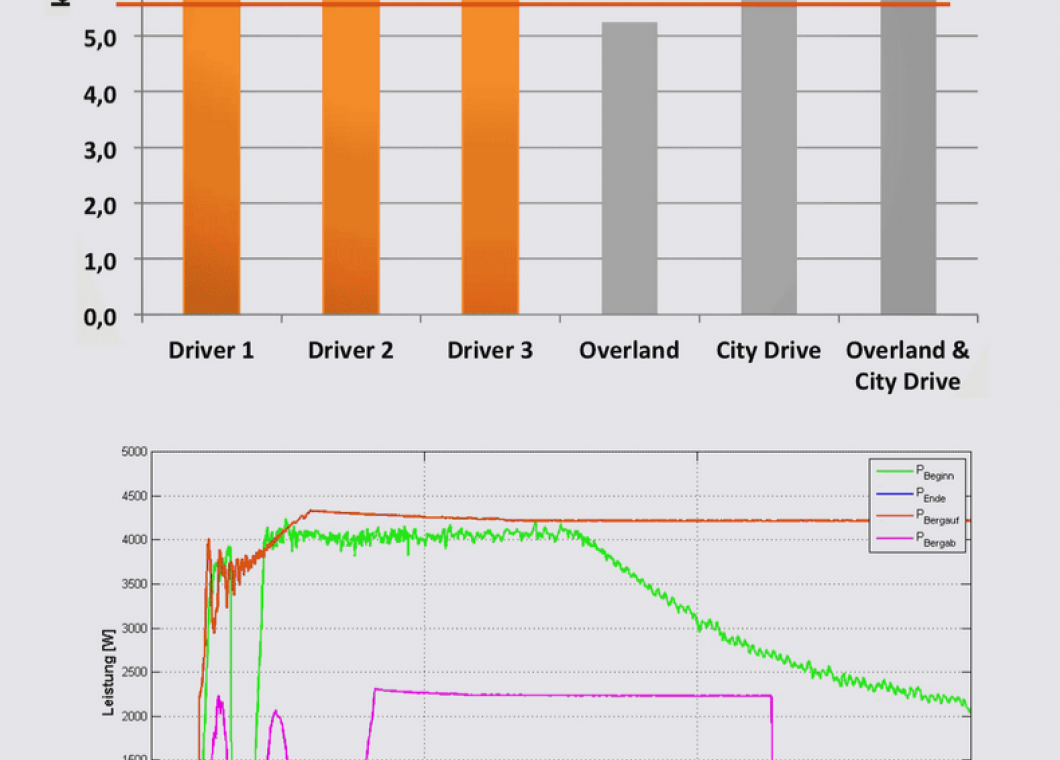This screenshot has height=760, width=1060.
Task: Select the "4,0" y-axis value
Action: tap(100, 95)
